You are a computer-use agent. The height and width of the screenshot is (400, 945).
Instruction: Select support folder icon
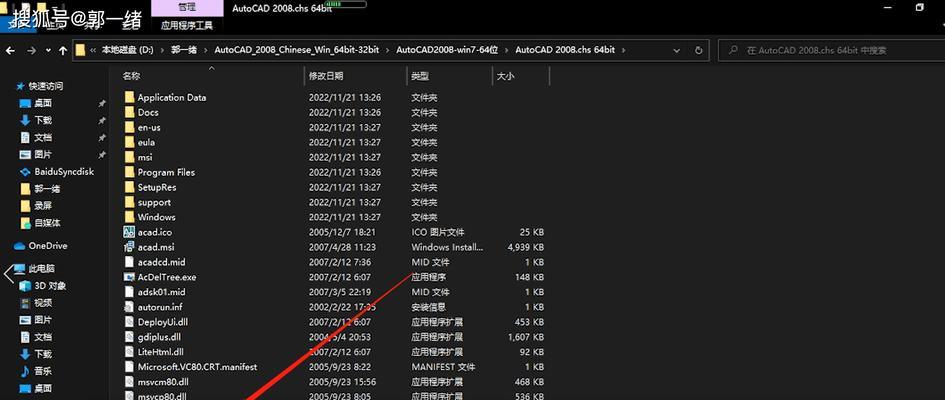click(x=129, y=202)
